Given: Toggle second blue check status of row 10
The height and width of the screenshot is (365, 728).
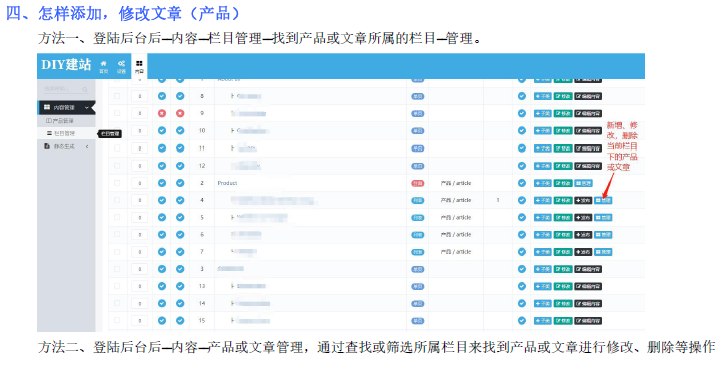Looking at the screenshot, I should coord(180,130).
